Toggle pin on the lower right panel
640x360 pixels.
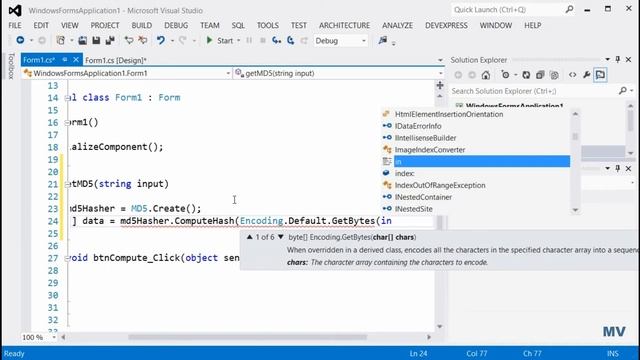(618, 168)
